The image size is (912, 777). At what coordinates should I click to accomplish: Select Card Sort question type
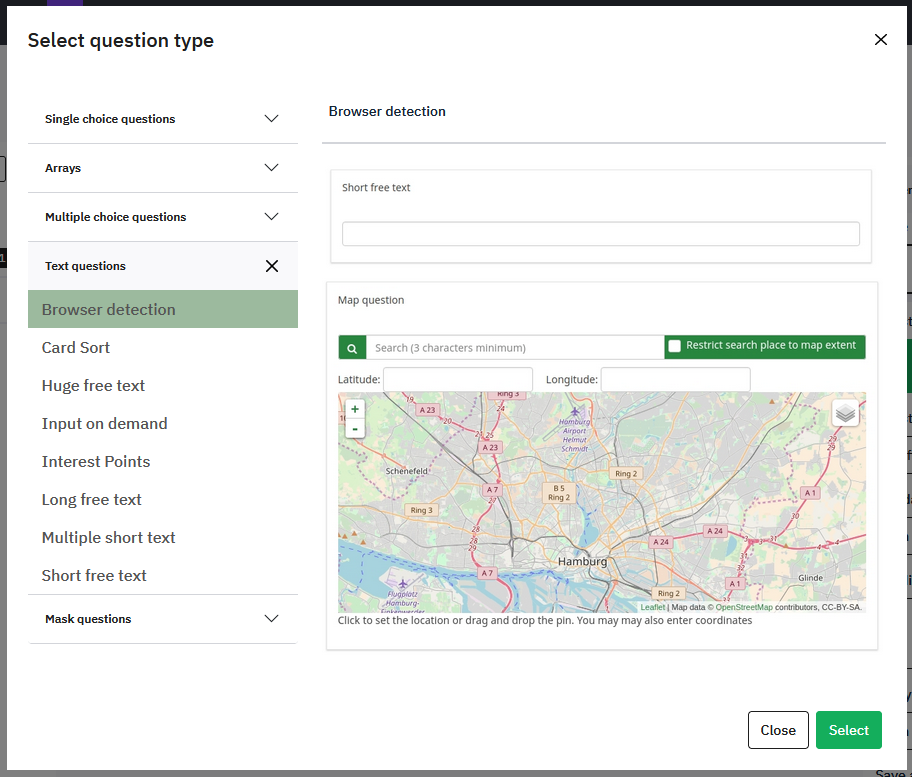tap(76, 348)
